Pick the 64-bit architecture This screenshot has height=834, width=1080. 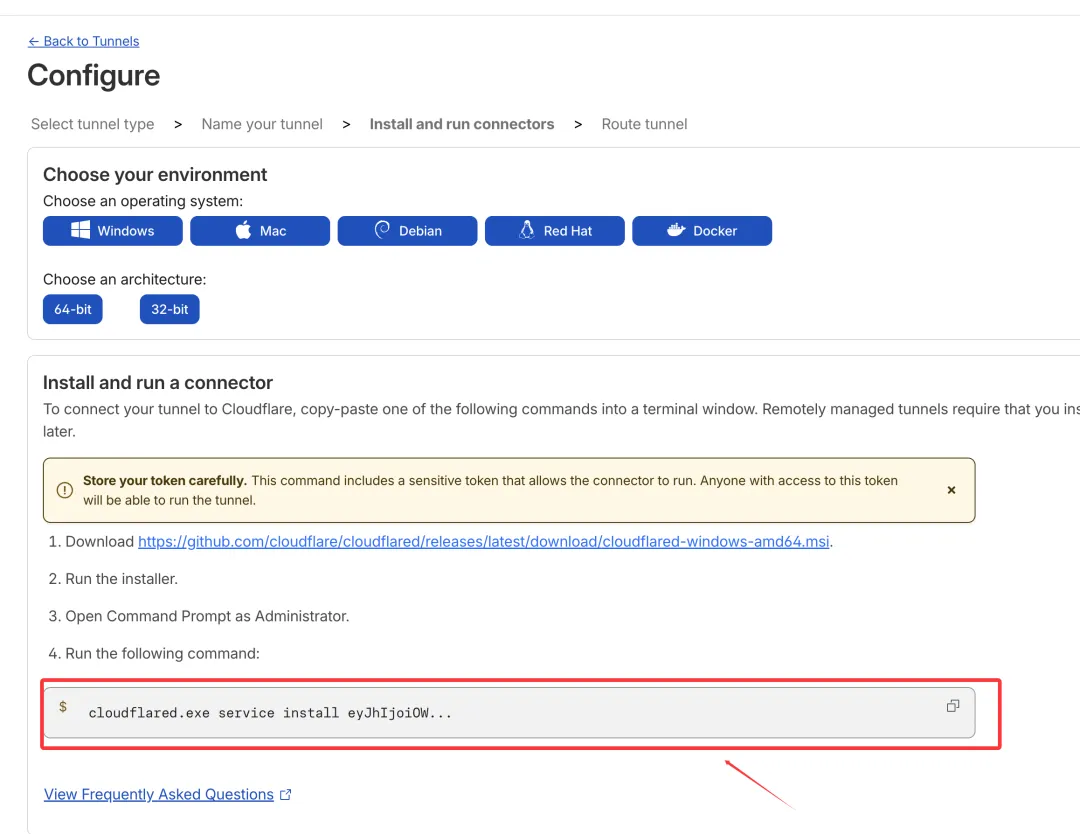pyautogui.click(x=72, y=309)
